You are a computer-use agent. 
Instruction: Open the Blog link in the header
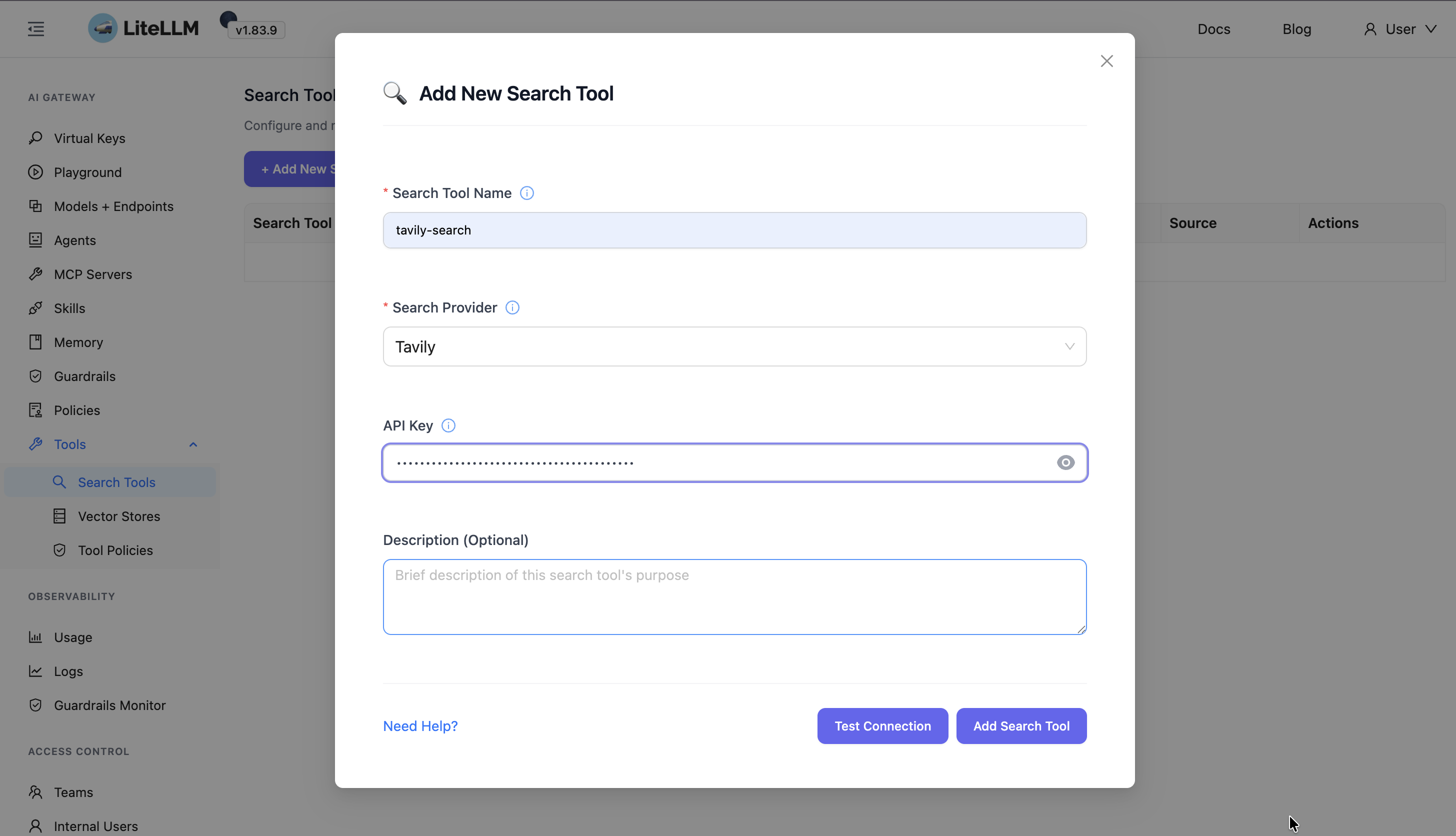point(1296,29)
